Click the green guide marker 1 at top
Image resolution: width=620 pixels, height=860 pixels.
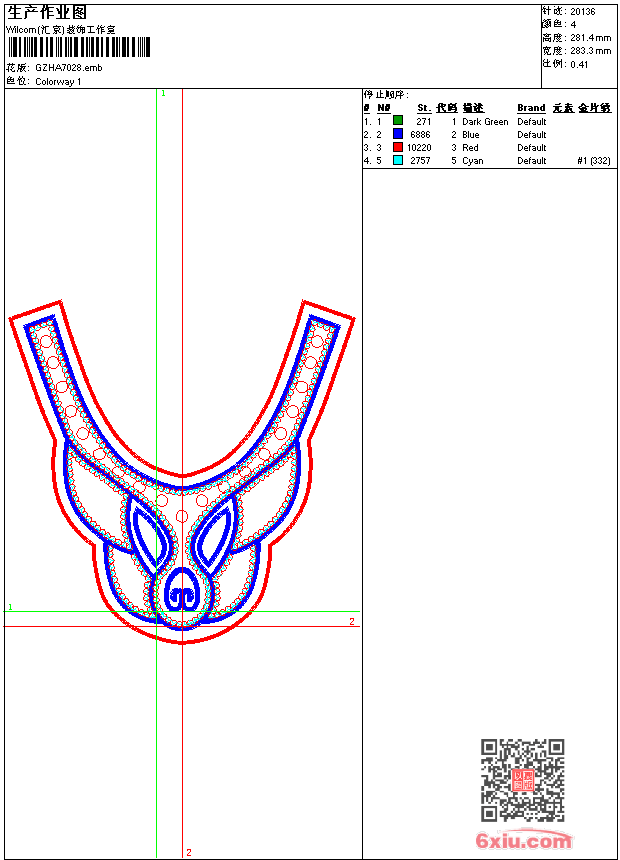163,93
